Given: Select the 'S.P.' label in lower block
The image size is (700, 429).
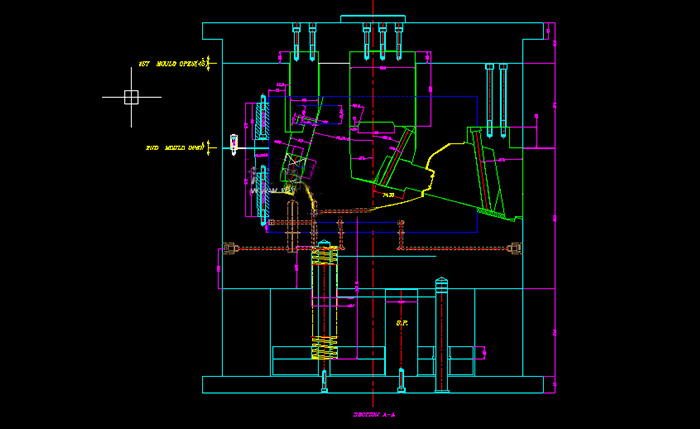Looking at the screenshot, I should pyautogui.click(x=402, y=323).
